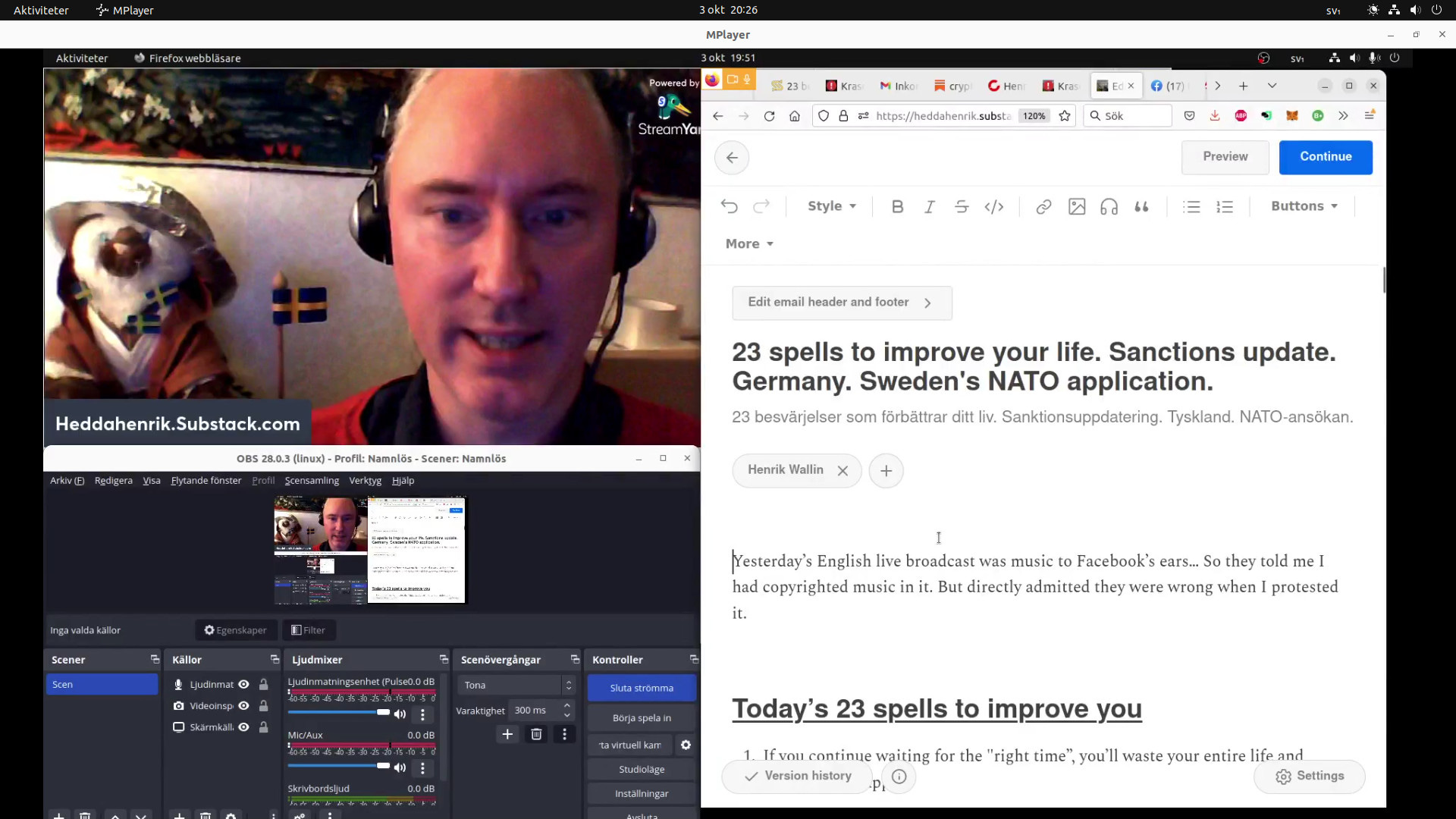Stop streaming with Sluta strömma button
Viewport: 1456px width, 819px height.
[642, 689]
